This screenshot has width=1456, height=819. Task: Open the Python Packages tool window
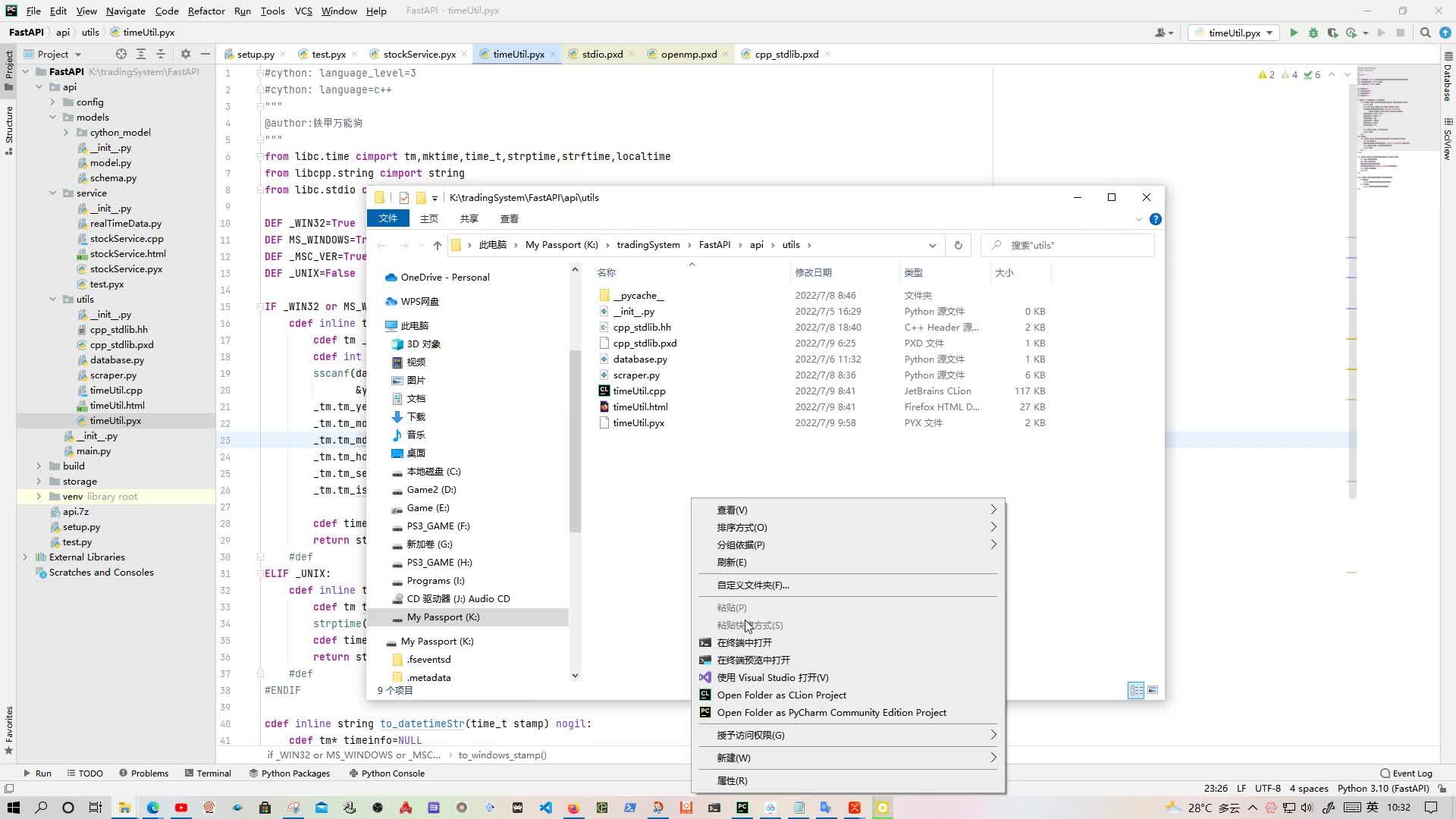pyautogui.click(x=289, y=773)
